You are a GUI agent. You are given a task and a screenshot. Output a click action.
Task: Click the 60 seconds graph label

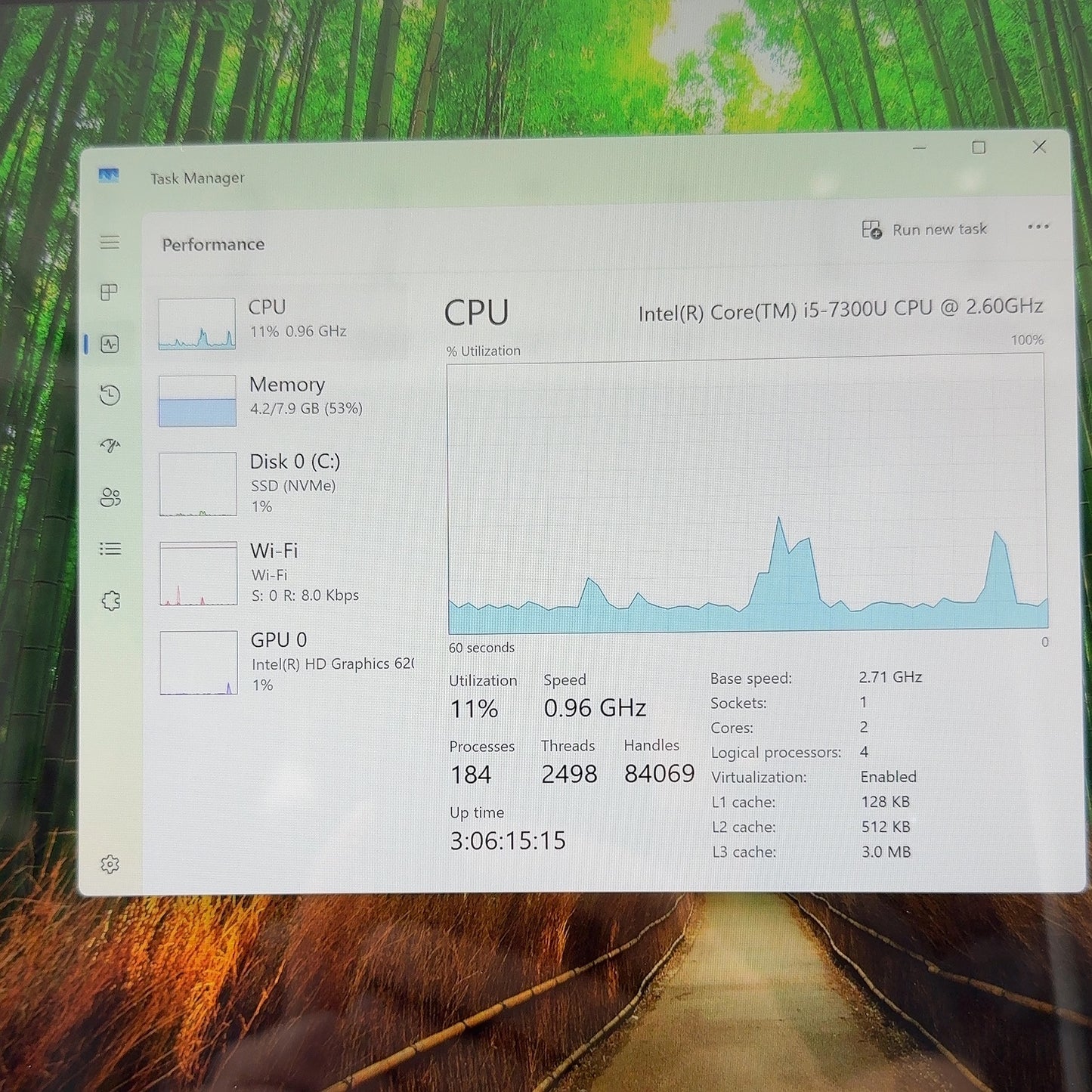(x=481, y=648)
